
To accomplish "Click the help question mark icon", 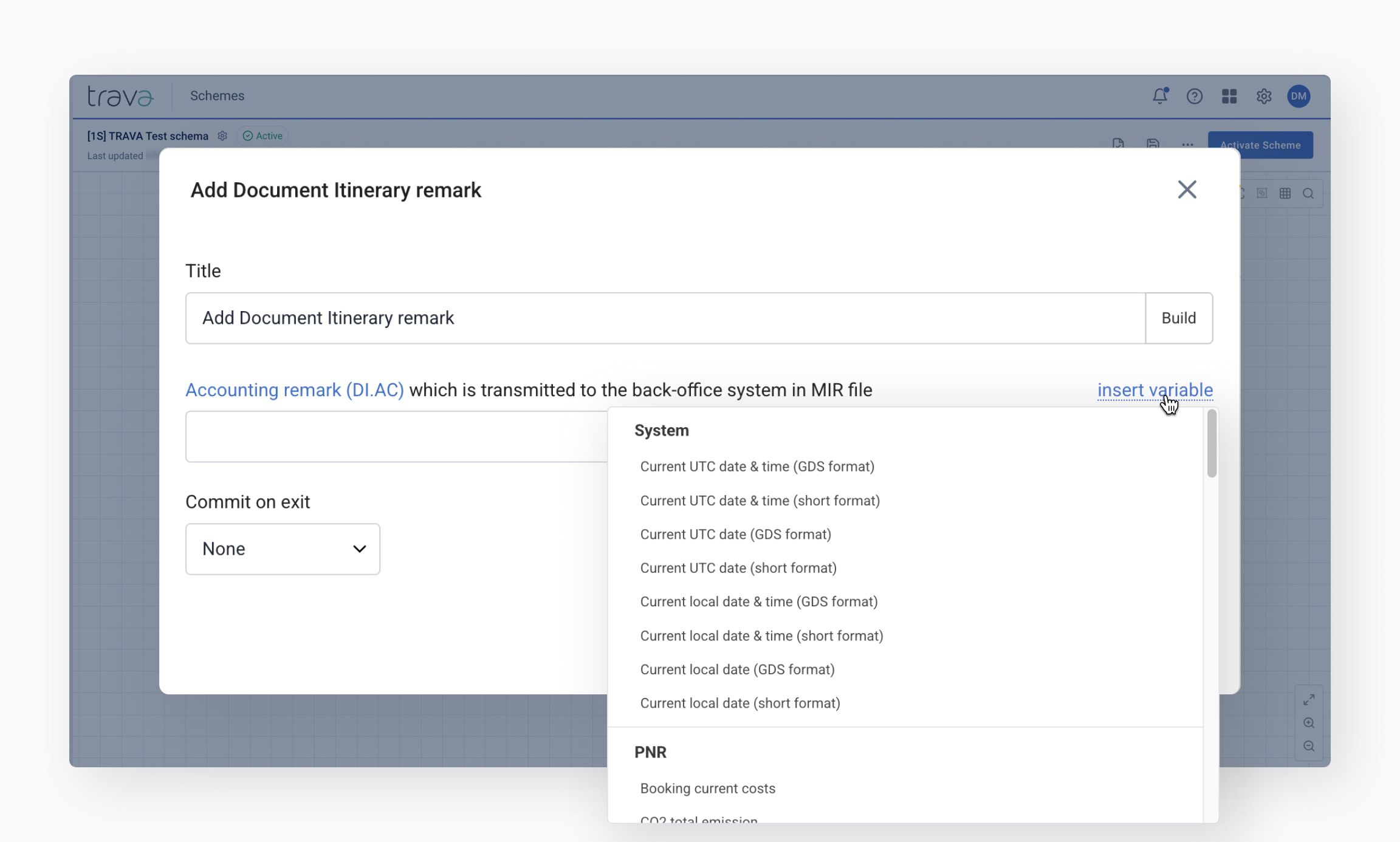I will point(1194,96).
